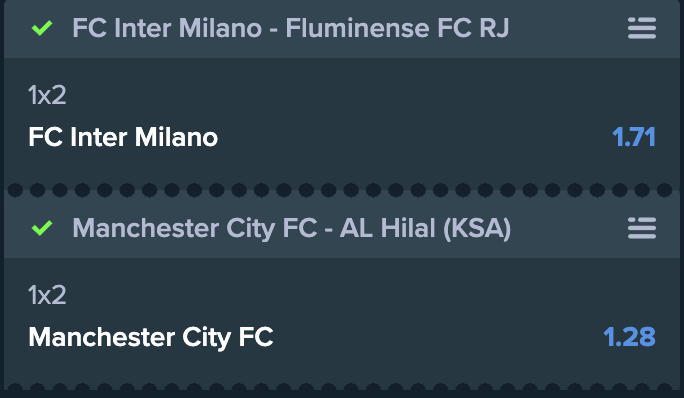Click the green checkmark beside Manchester City match
The image size is (684, 398).
[42, 228]
